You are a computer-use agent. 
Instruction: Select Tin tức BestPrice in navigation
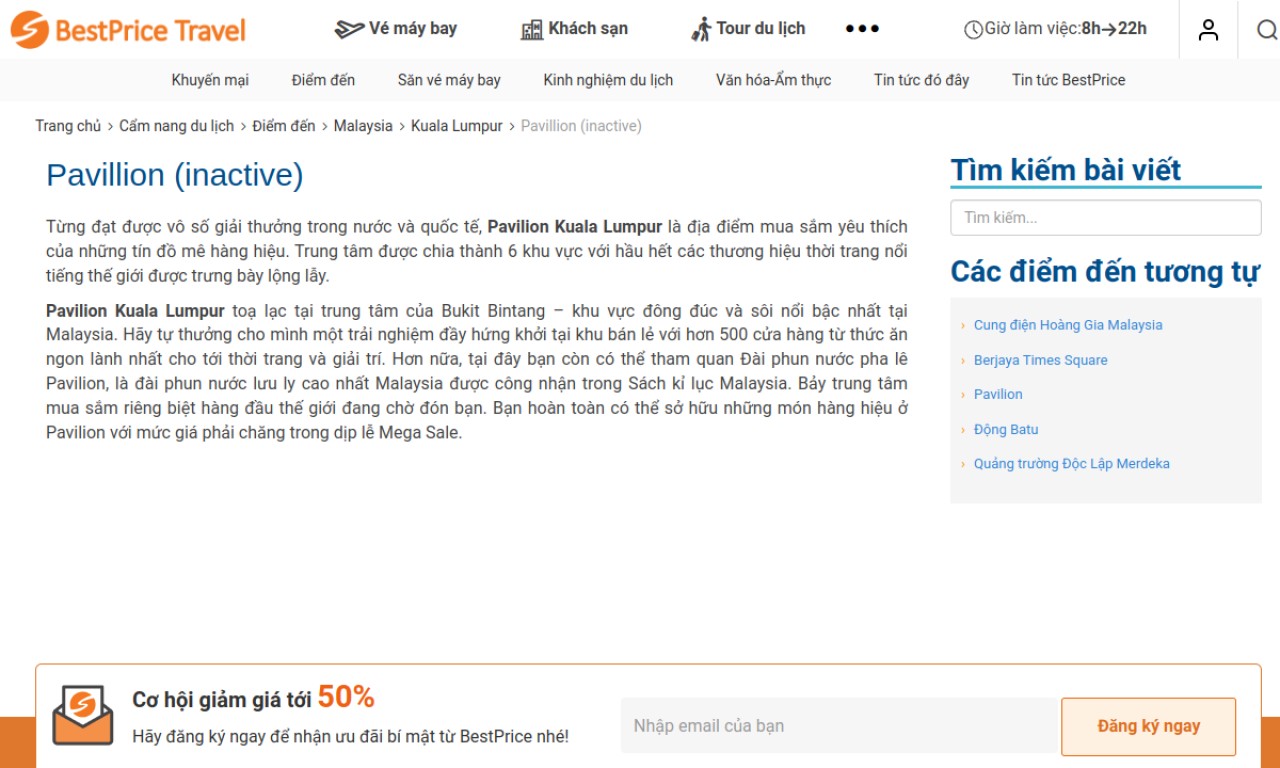pyautogui.click(x=1068, y=80)
